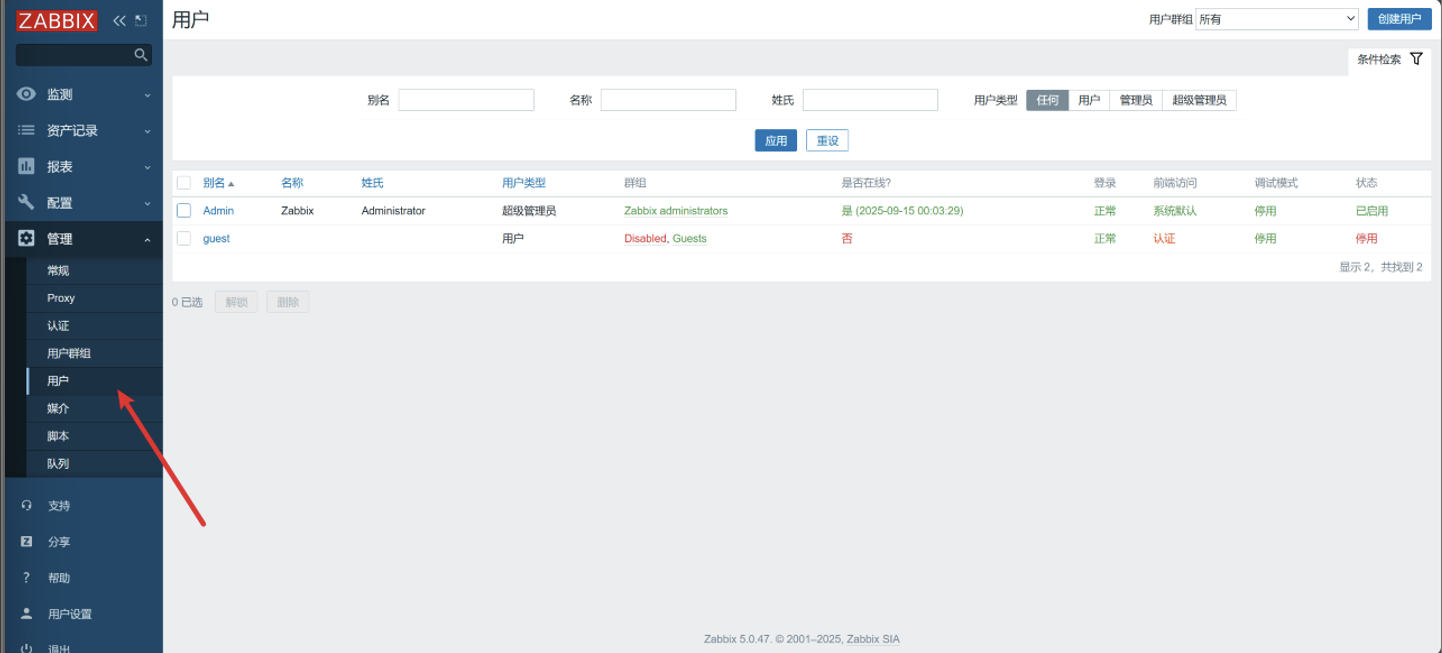Check the Admin row checkbox
1442x653 pixels.
pos(184,211)
